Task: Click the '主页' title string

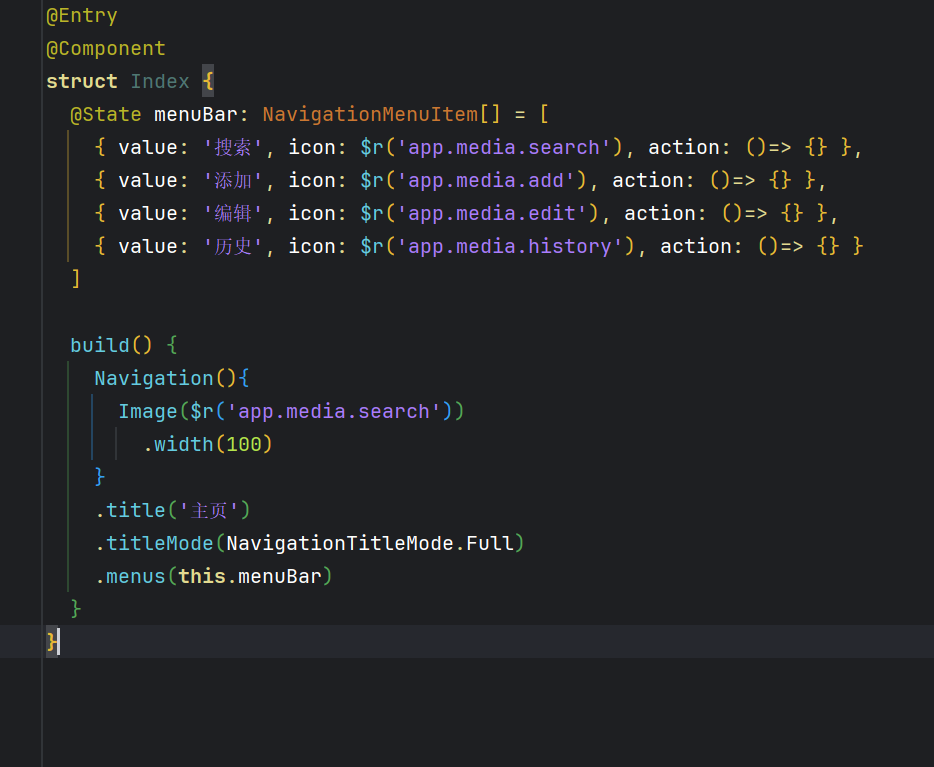Action: [209, 510]
